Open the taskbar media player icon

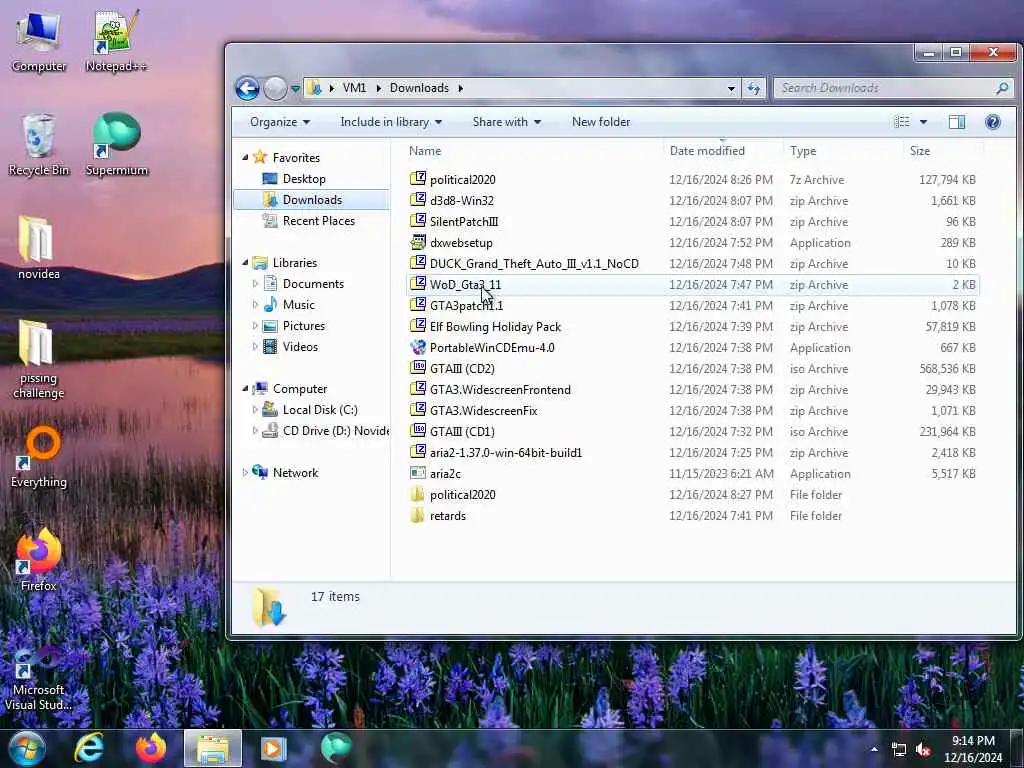point(274,748)
